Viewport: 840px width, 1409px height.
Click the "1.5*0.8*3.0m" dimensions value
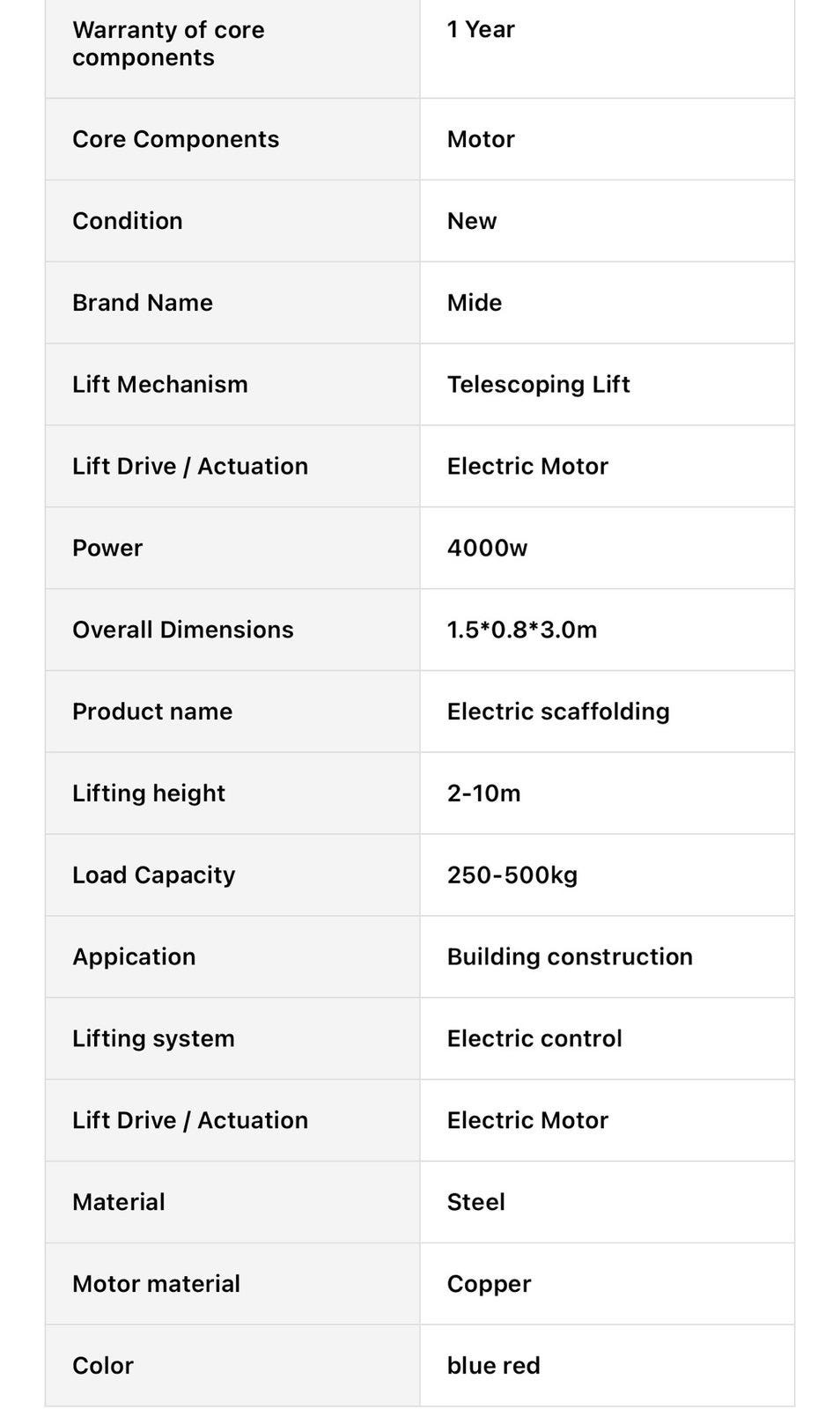[x=522, y=630]
